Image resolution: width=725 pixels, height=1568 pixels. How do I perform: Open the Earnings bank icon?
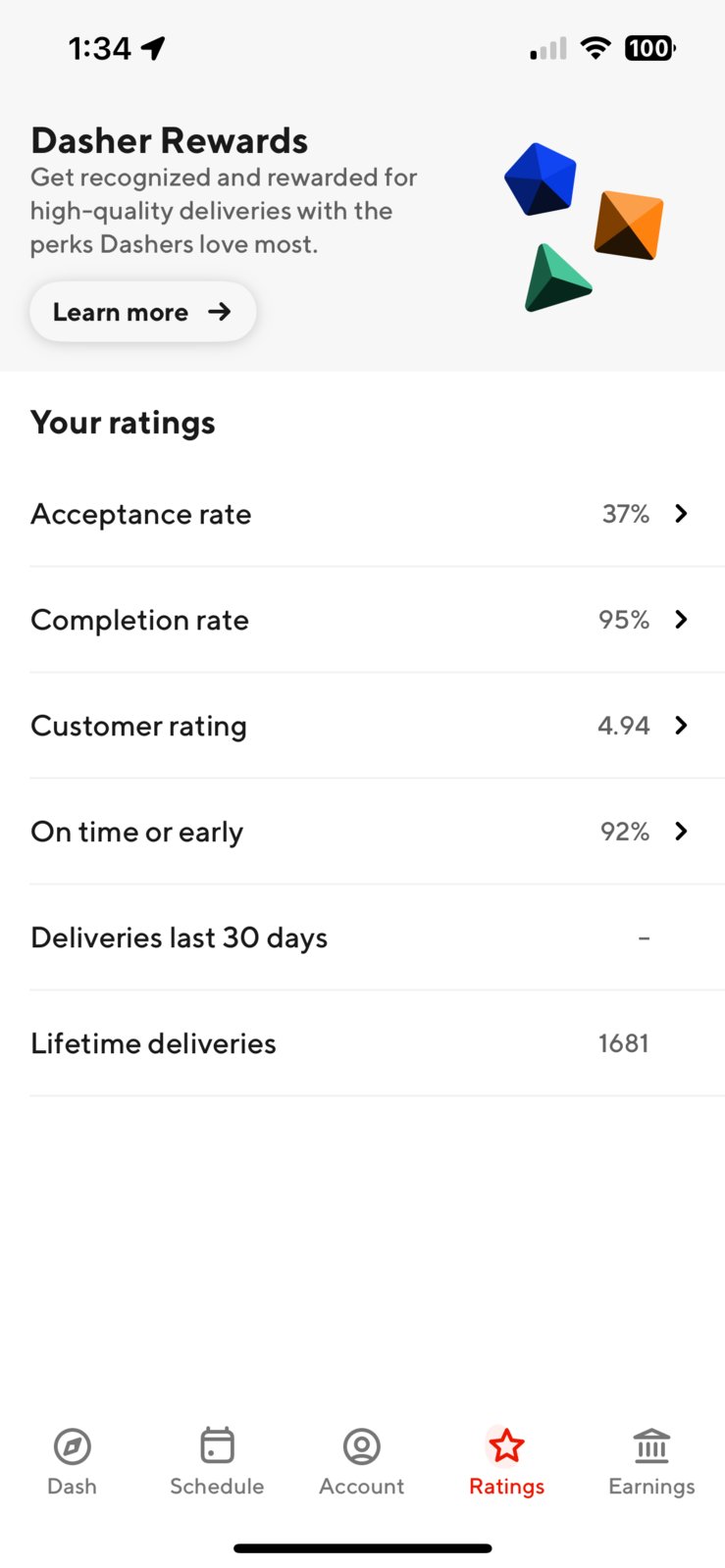(x=651, y=1445)
